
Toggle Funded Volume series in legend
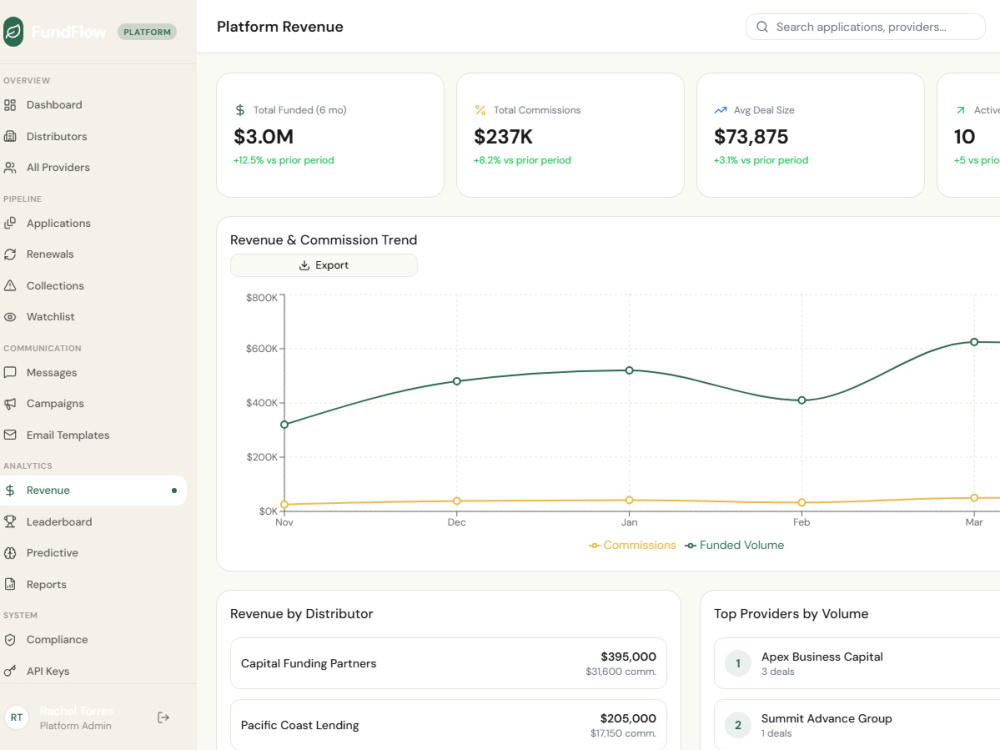734,545
